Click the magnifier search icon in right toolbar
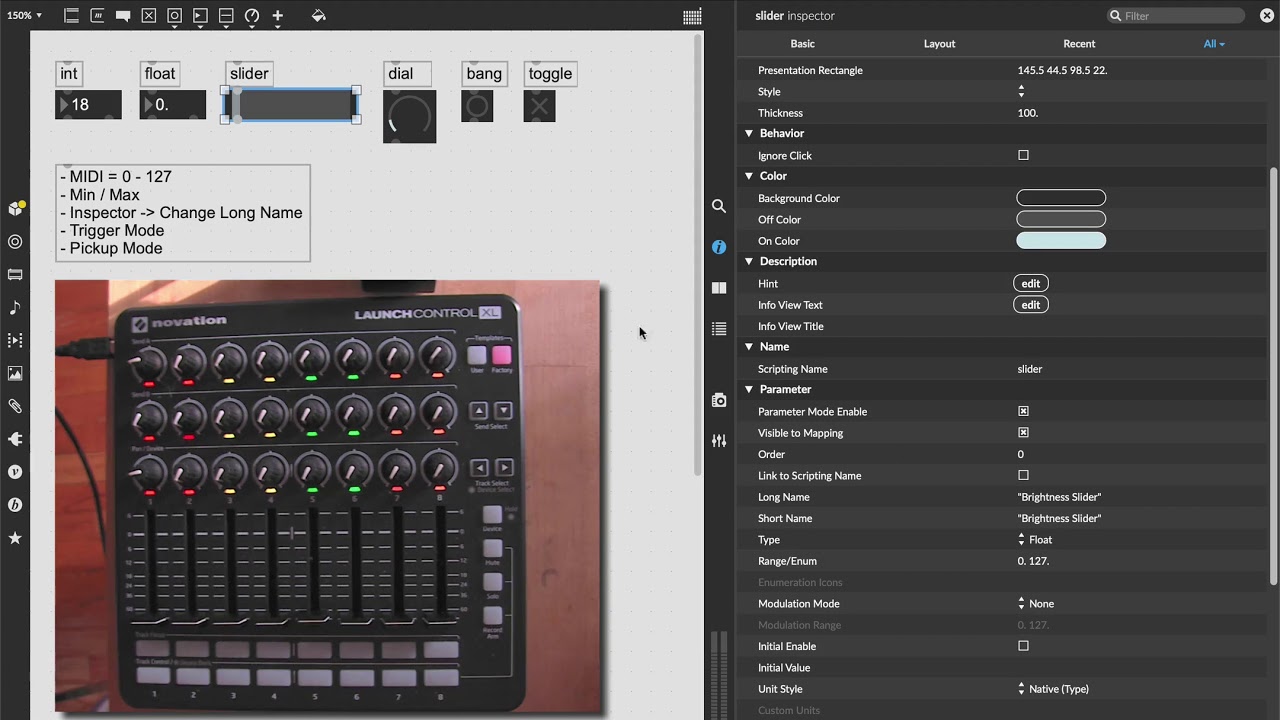1280x720 pixels. pos(719,206)
